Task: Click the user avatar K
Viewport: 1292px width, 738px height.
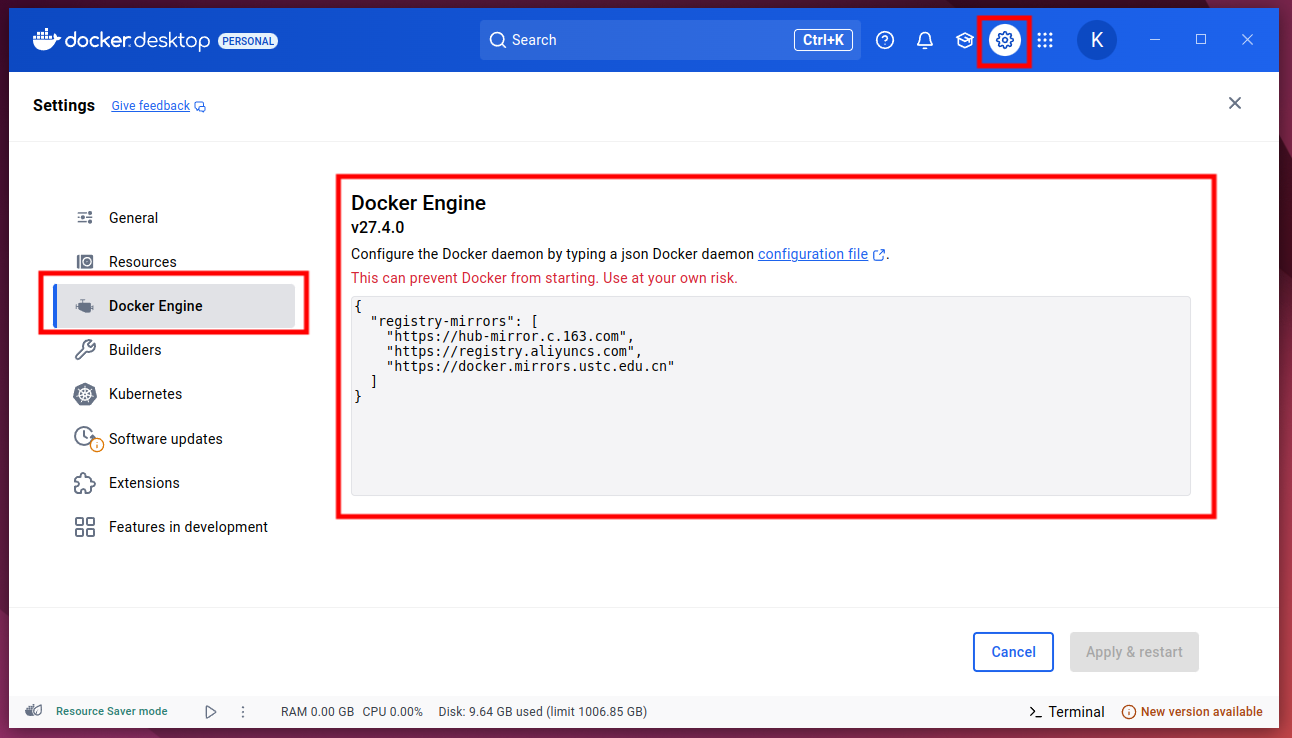Action: [1096, 40]
